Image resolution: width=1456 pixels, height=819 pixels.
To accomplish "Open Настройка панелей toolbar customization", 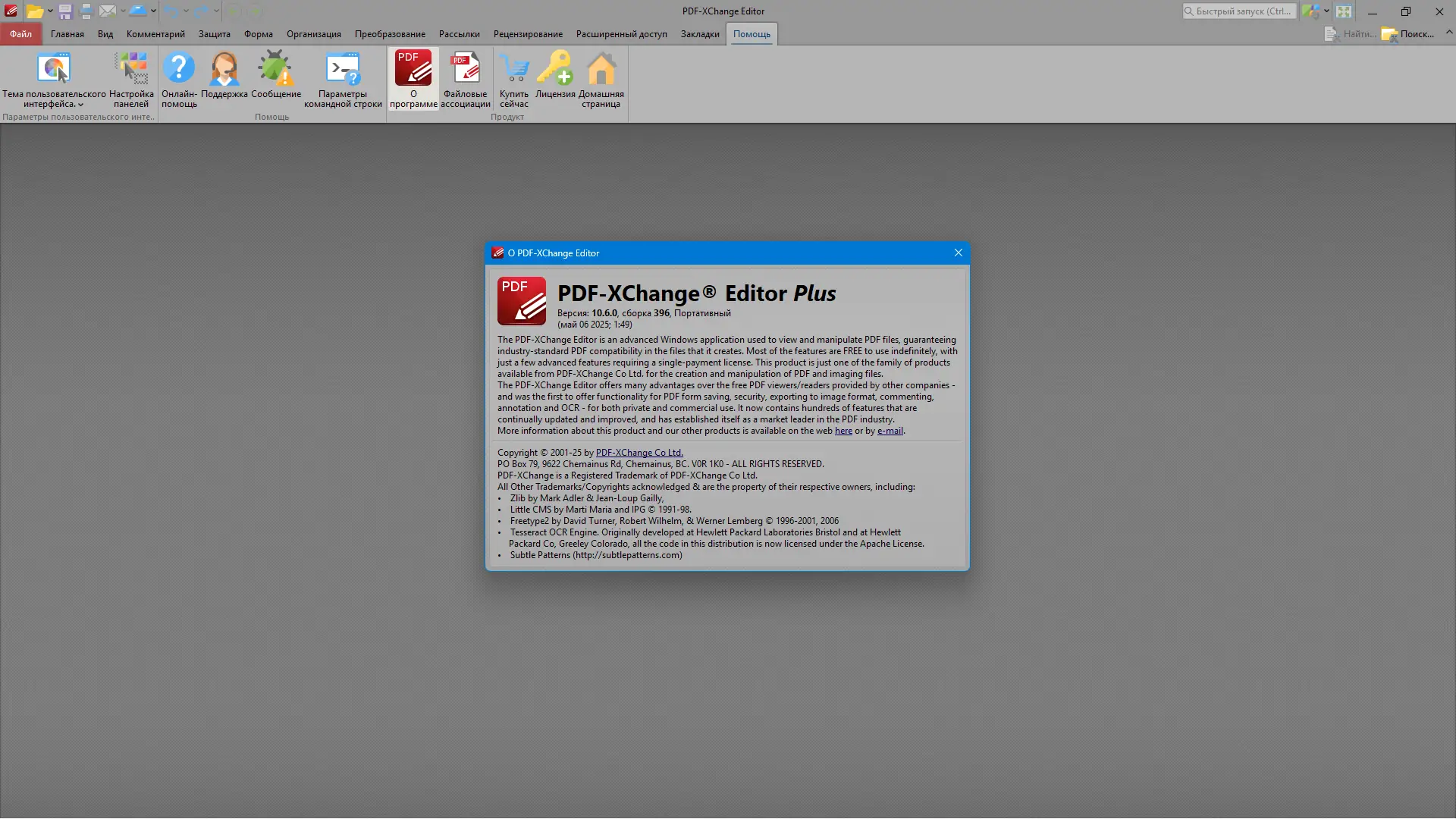I will tap(131, 70).
